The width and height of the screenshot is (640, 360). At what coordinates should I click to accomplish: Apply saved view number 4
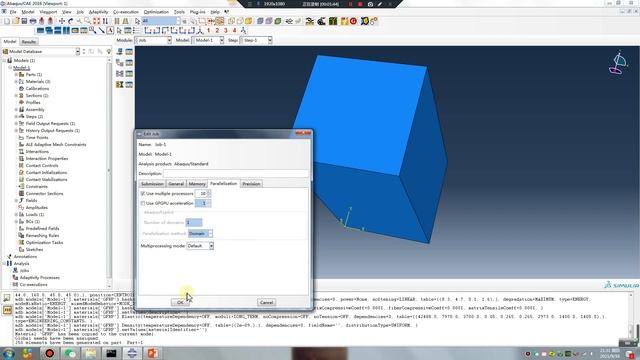(x=234, y=30)
